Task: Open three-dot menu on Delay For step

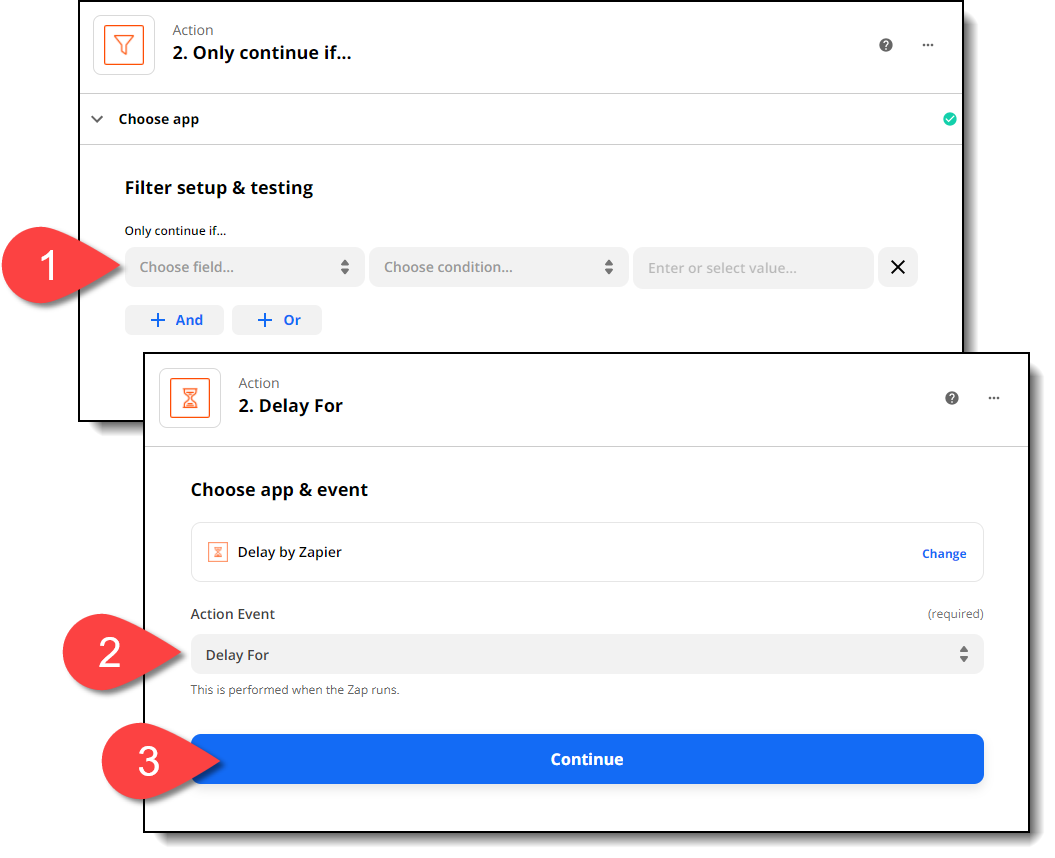Action: click(994, 398)
